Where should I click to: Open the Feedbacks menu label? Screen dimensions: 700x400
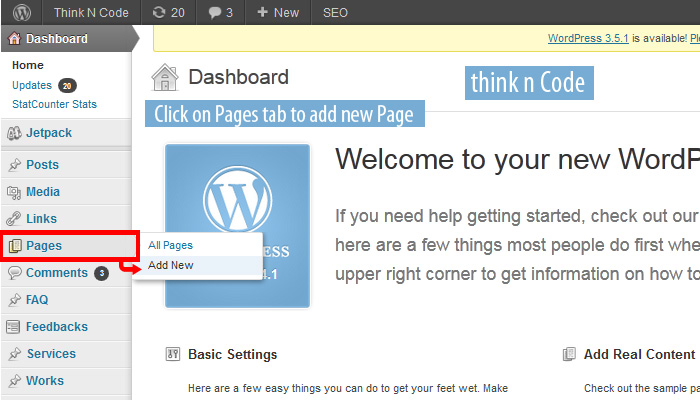(x=57, y=327)
